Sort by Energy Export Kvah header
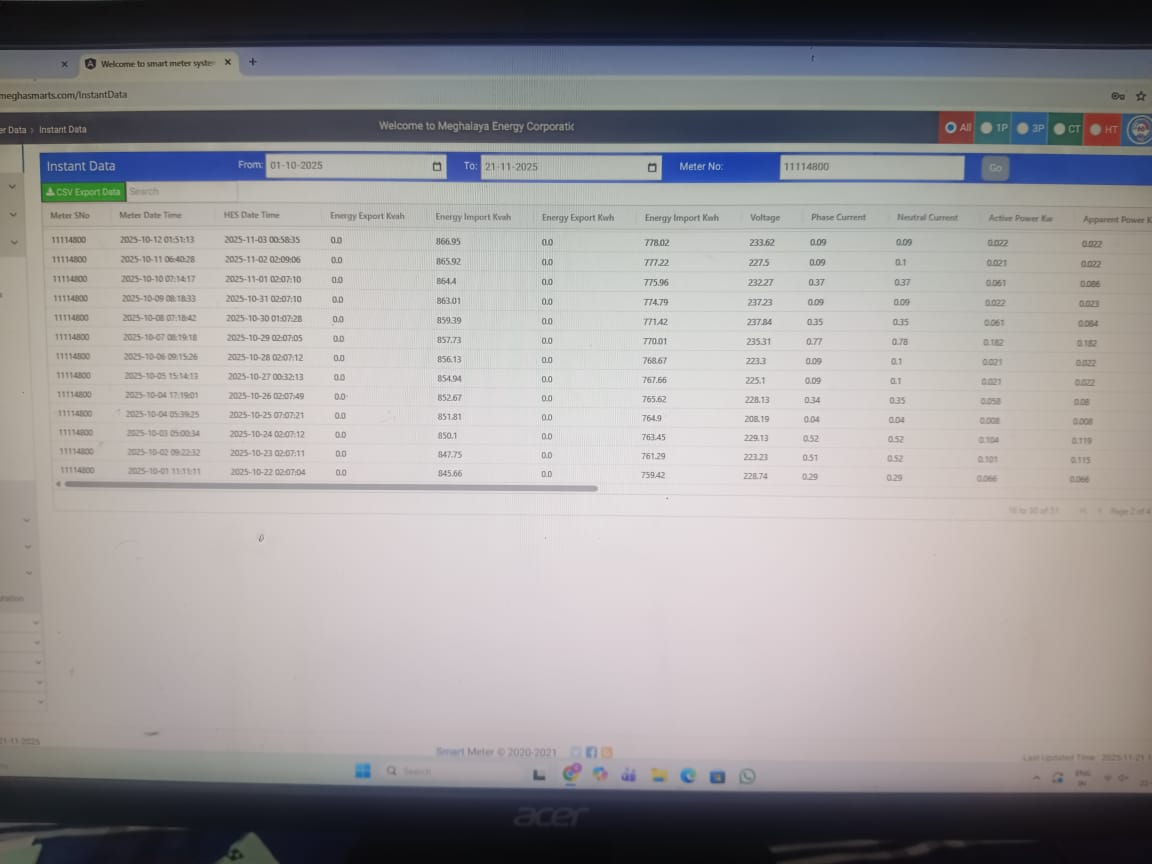Viewport: 1152px width, 864px height. 367,216
